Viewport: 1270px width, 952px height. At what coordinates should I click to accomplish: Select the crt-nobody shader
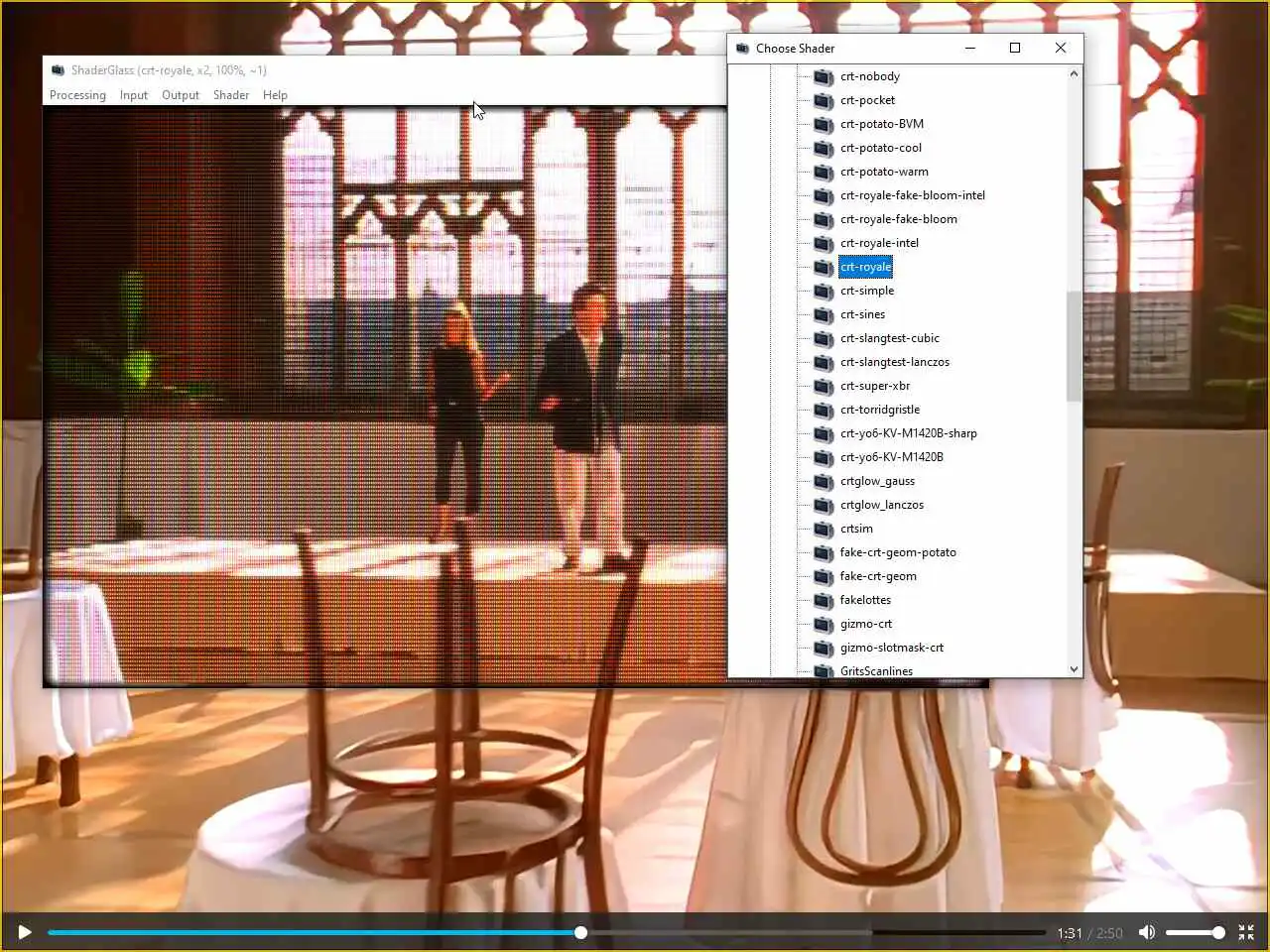click(x=870, y=76)
